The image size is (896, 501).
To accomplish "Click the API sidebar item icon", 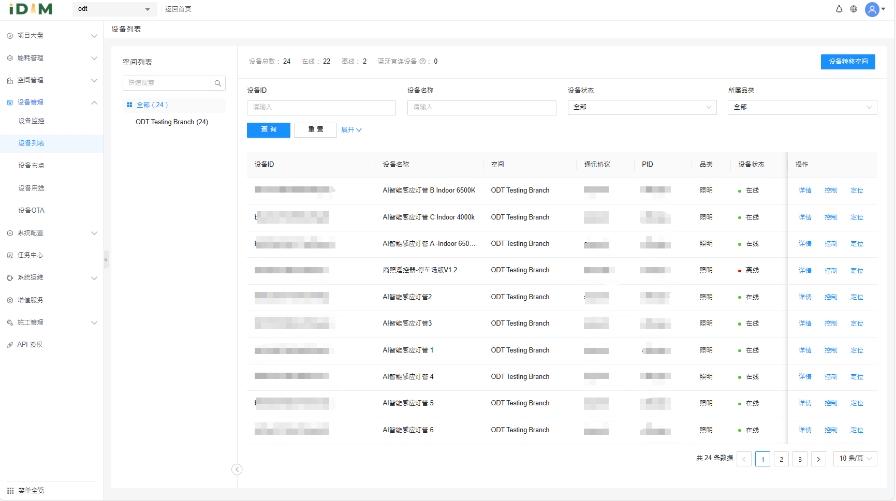I will tap(9, 344).
